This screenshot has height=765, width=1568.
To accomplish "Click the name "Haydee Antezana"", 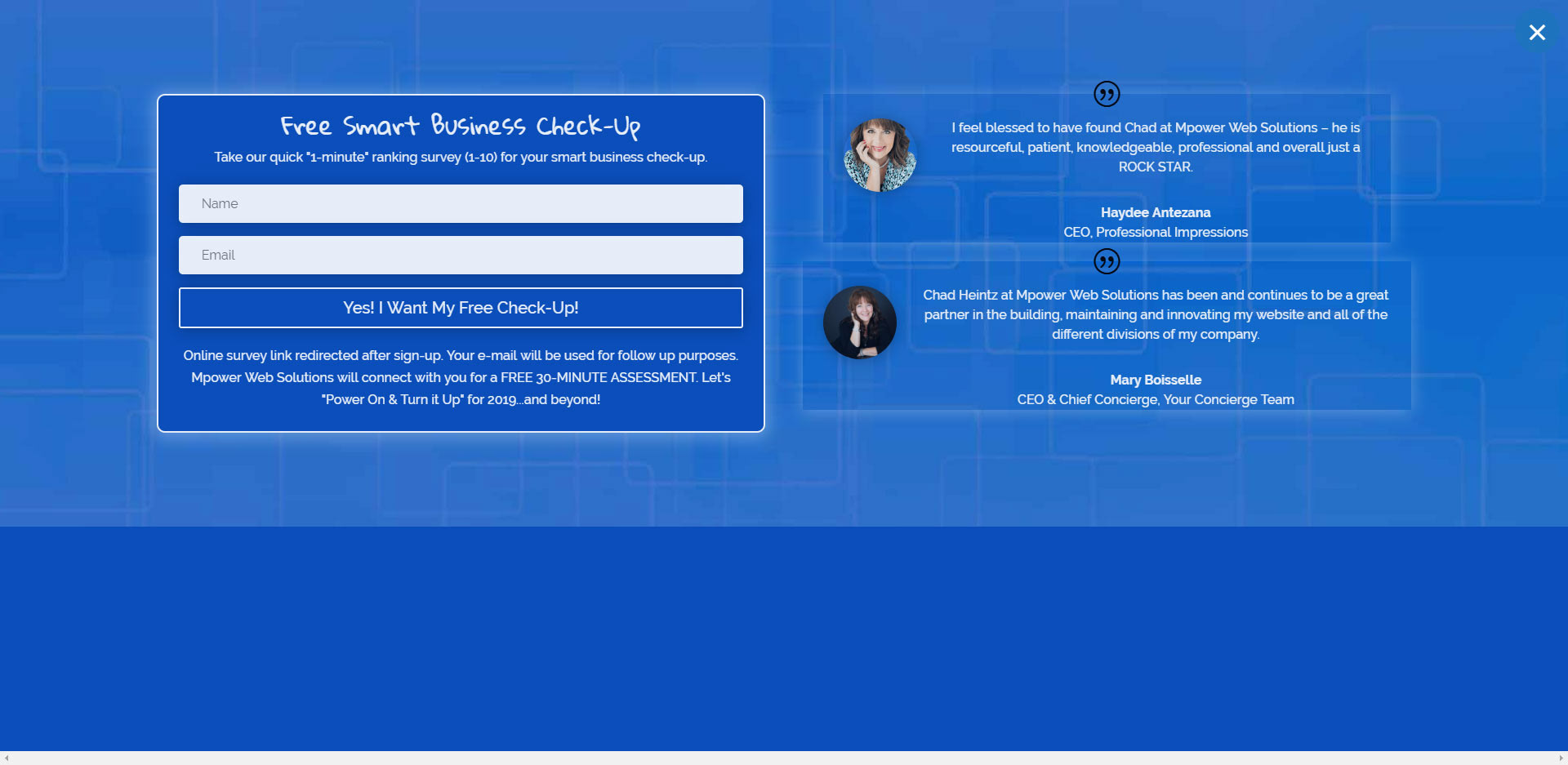I will [x=1156, y=212].
